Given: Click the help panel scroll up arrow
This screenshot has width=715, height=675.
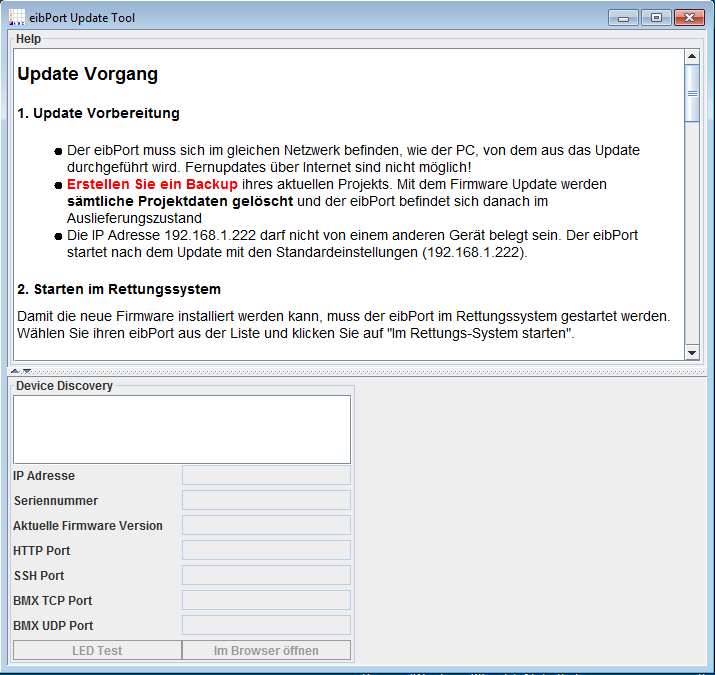Looking at the screenshot, I should pyautogui.click(x=692, y=57).
